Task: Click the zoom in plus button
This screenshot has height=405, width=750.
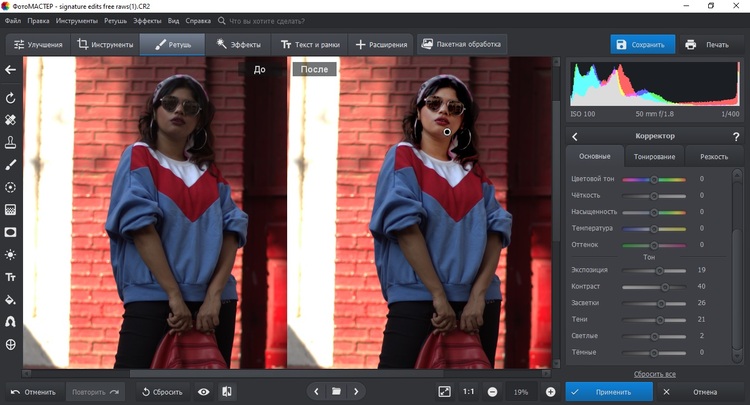Action: 550,391
